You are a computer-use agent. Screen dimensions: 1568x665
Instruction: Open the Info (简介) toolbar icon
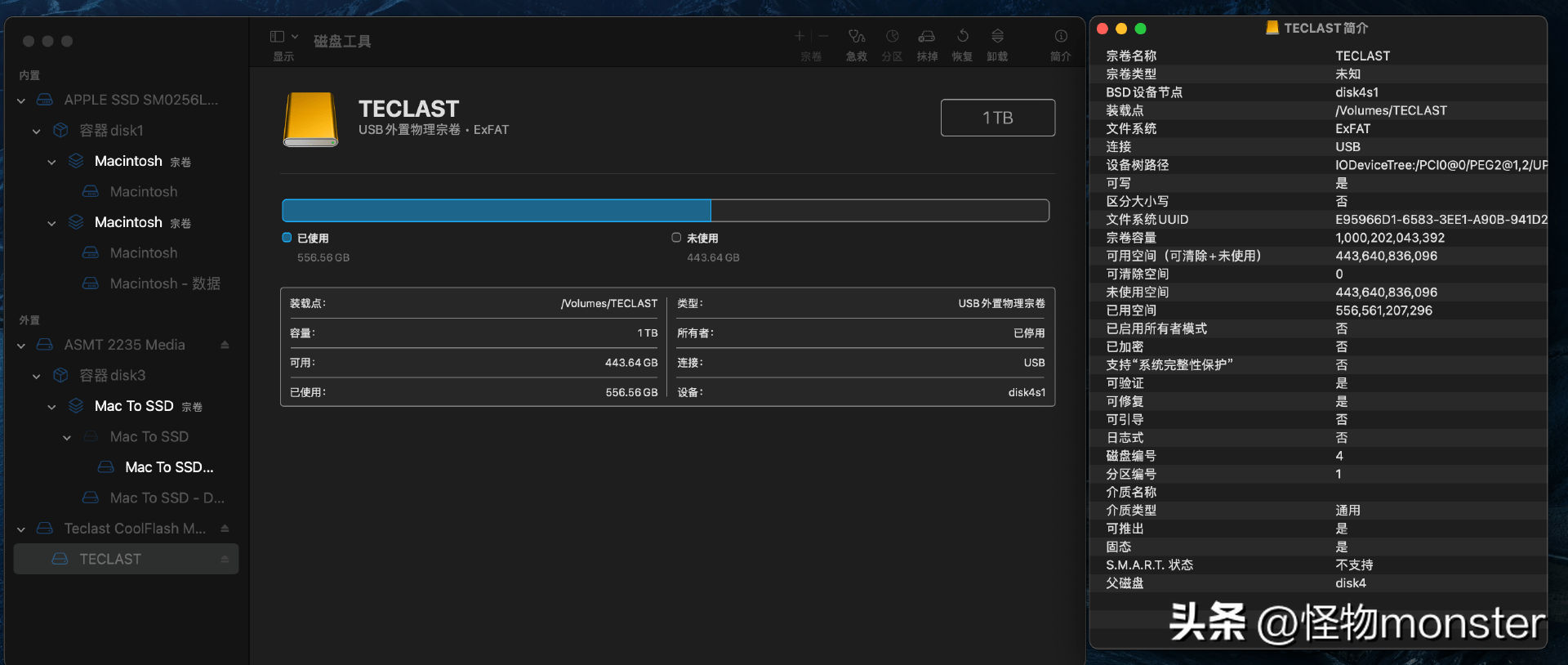click(1061, 36)
